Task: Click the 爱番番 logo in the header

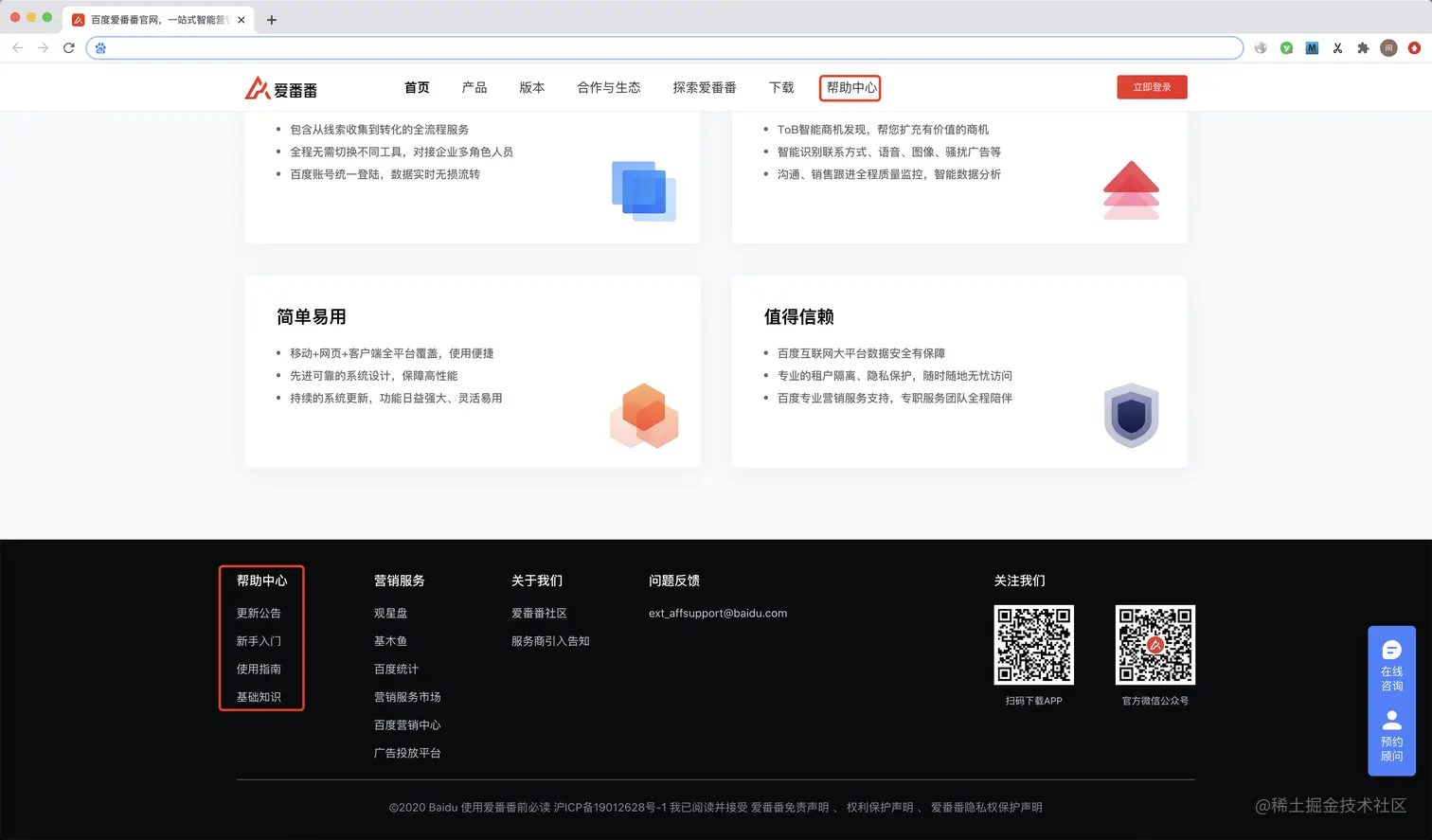Action: pos(281,88)
